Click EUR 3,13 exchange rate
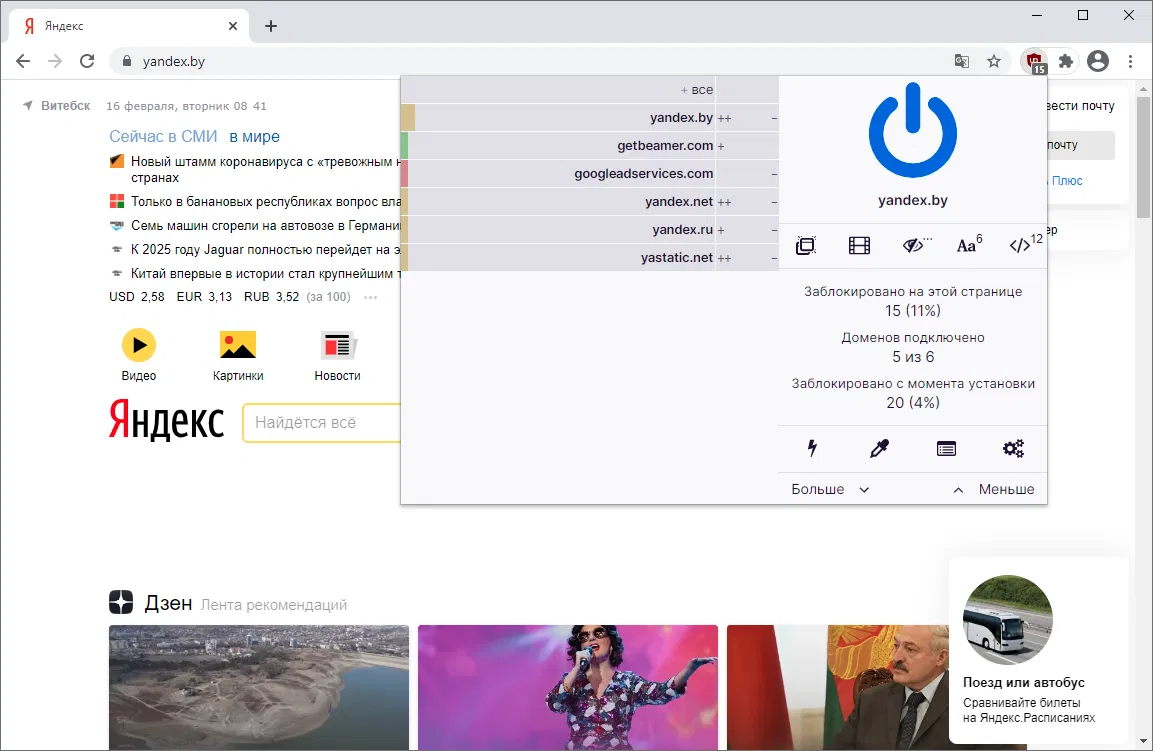 (x=204, y=297)
